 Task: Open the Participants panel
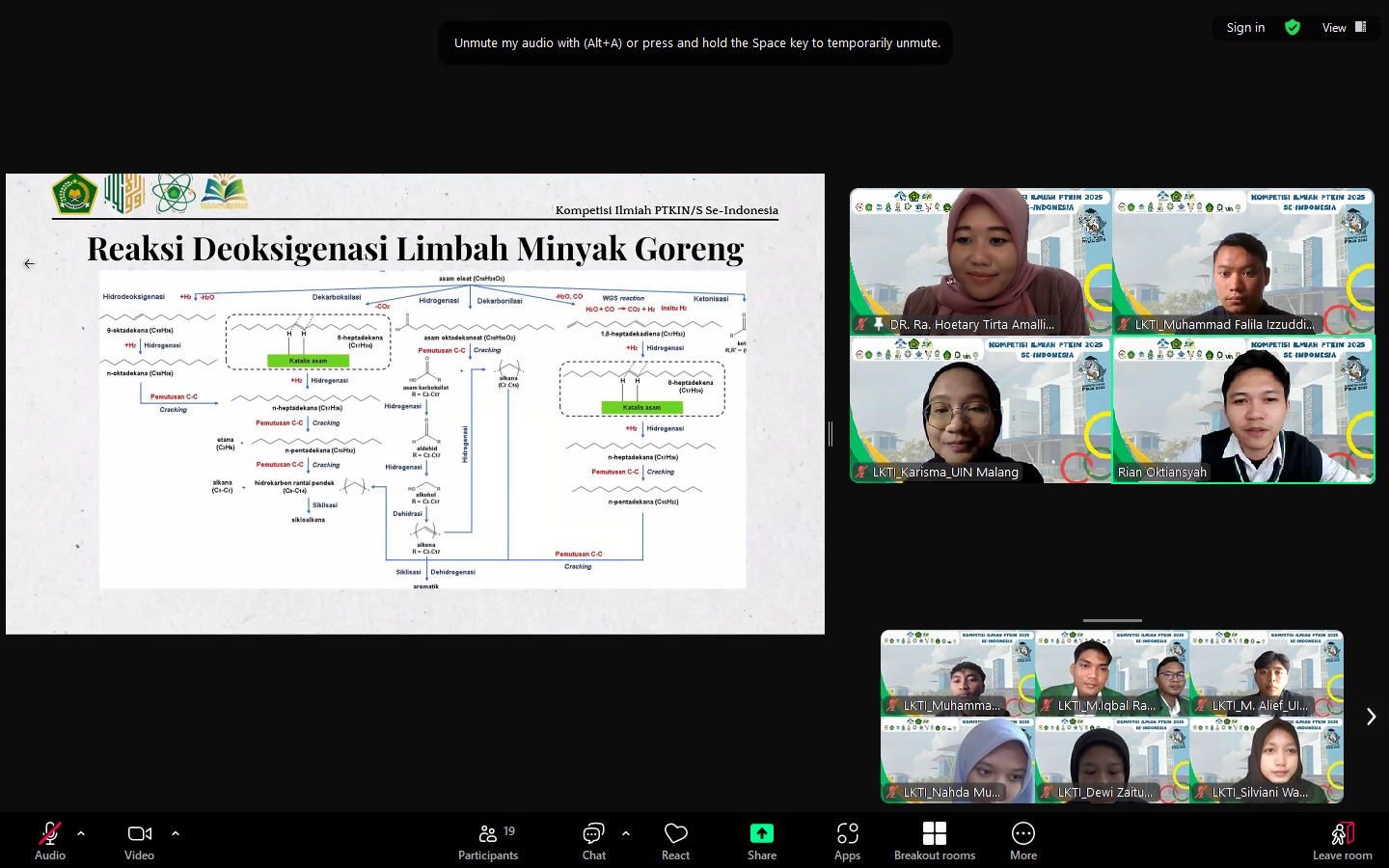(488, 840)
